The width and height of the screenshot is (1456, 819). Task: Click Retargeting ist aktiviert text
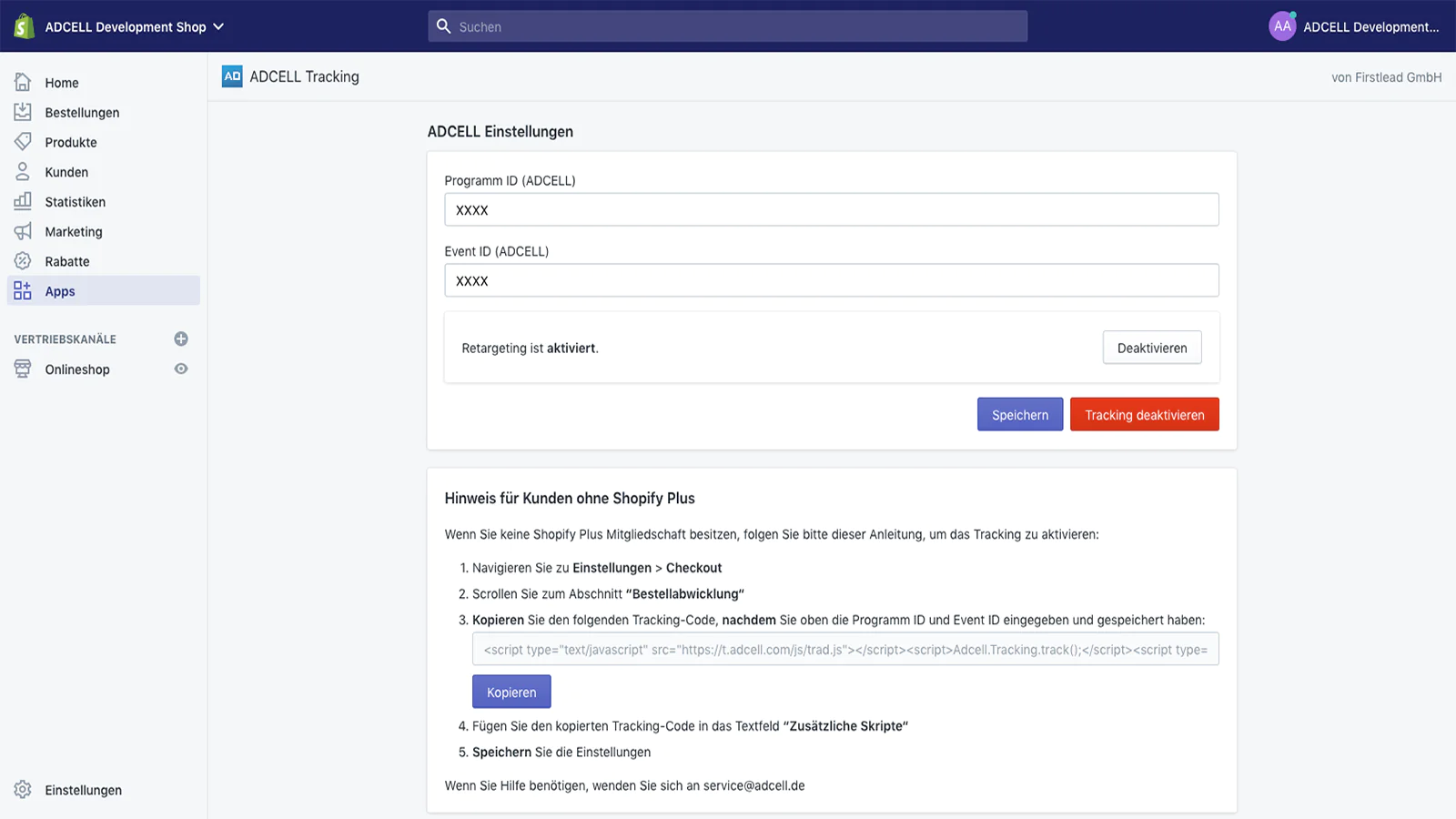tap(530, 348)
